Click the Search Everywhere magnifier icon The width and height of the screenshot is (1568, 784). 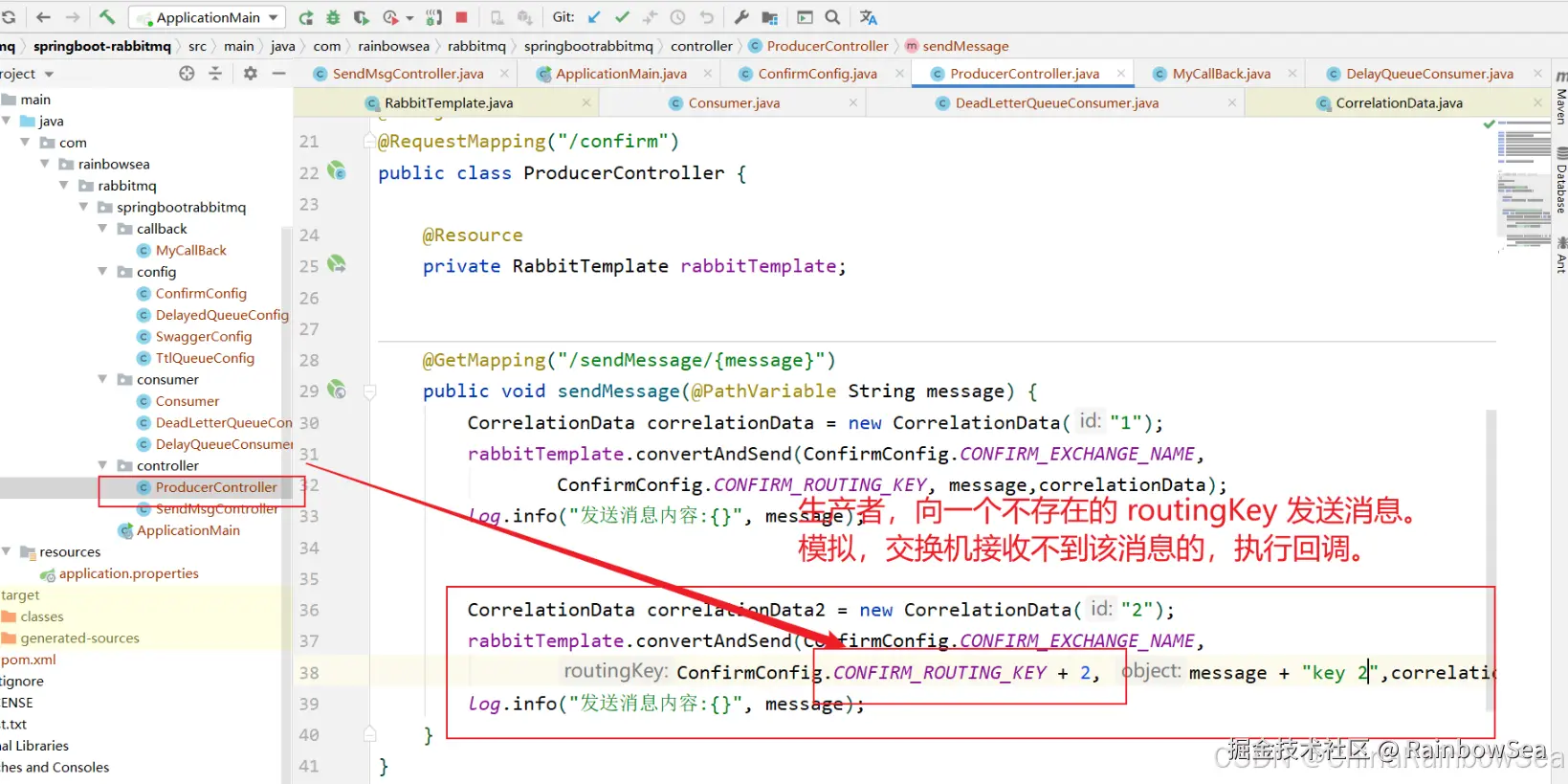click(832, 17)
